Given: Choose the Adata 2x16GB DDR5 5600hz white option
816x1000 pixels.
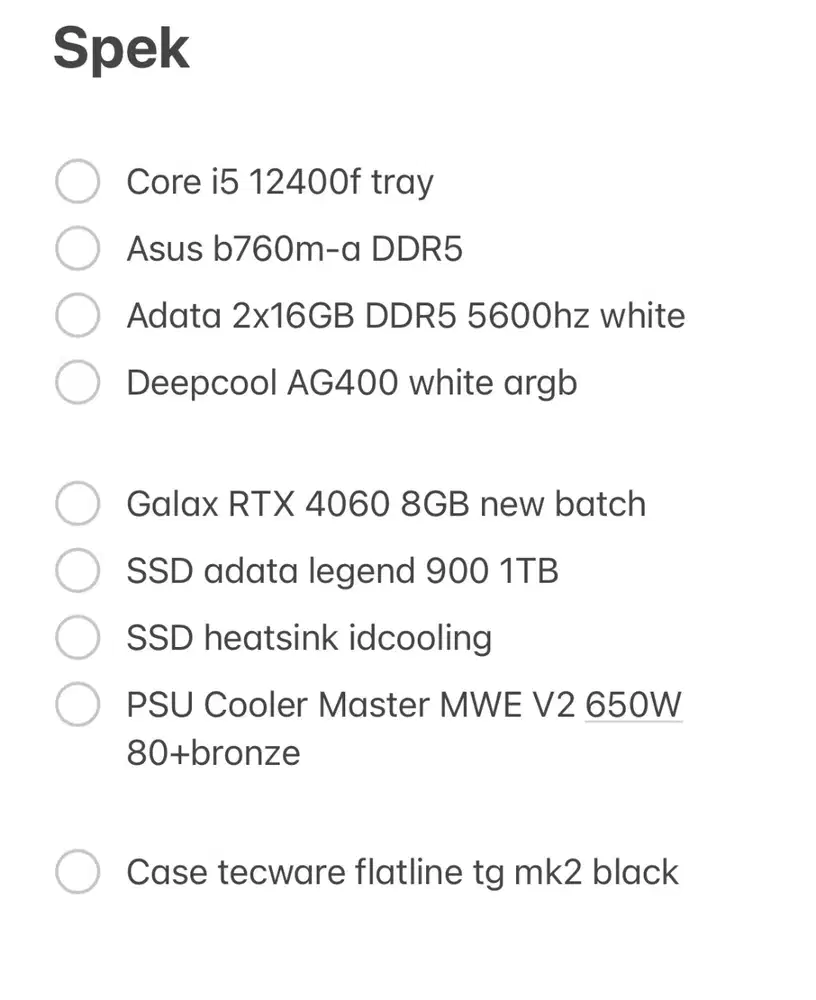Looking at the screenshot, I should coord(77,315).
